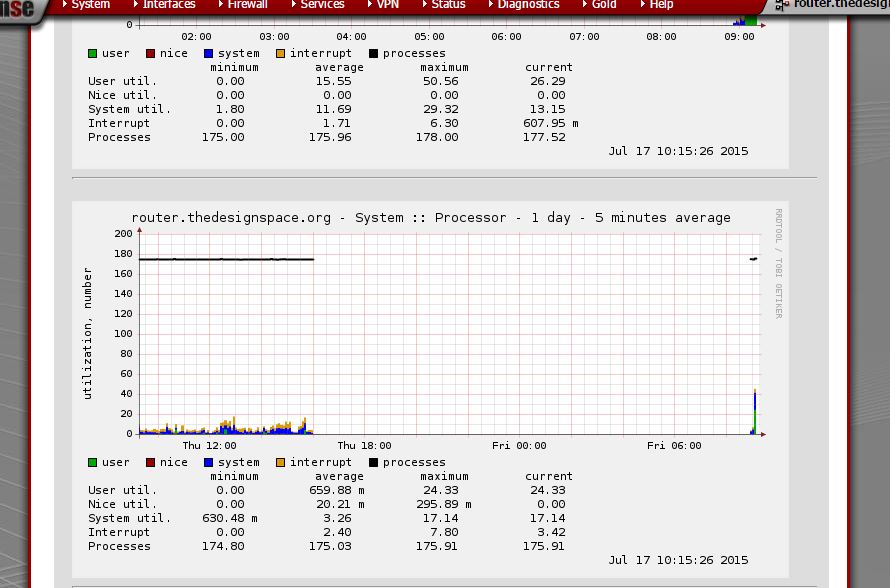
Task: Click the router.thedesign hostname link
Action: pos(840,5)
